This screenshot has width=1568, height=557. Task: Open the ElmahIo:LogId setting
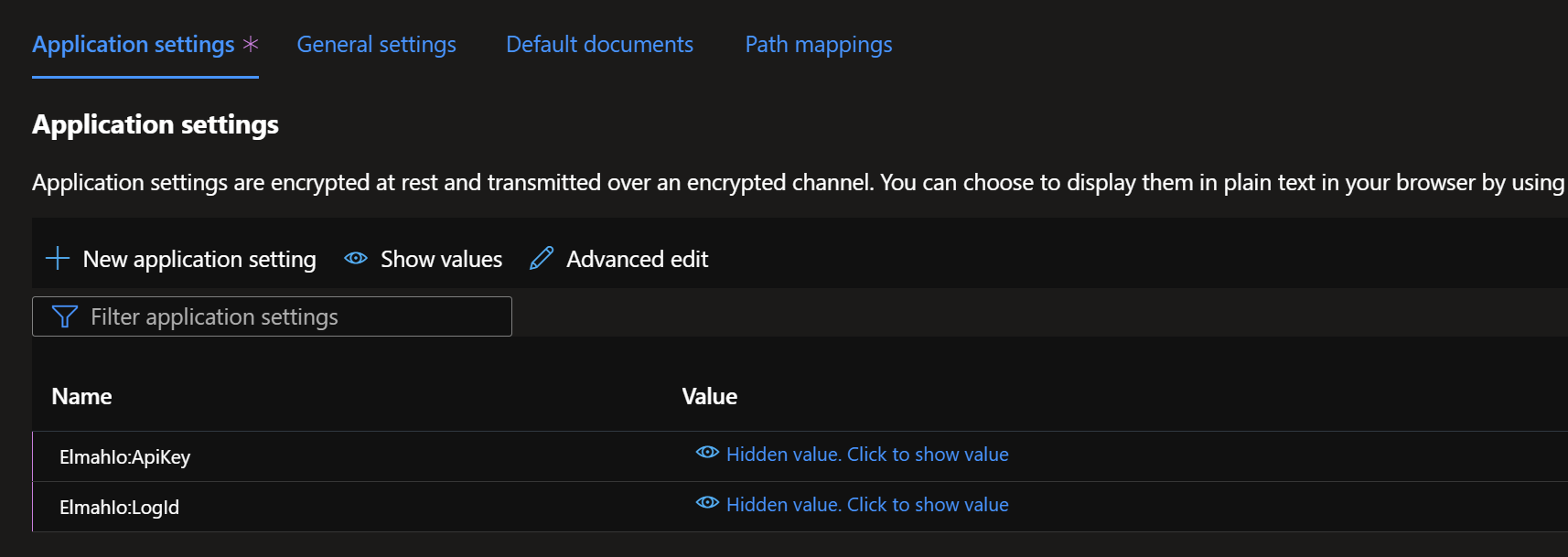[119, 508]
